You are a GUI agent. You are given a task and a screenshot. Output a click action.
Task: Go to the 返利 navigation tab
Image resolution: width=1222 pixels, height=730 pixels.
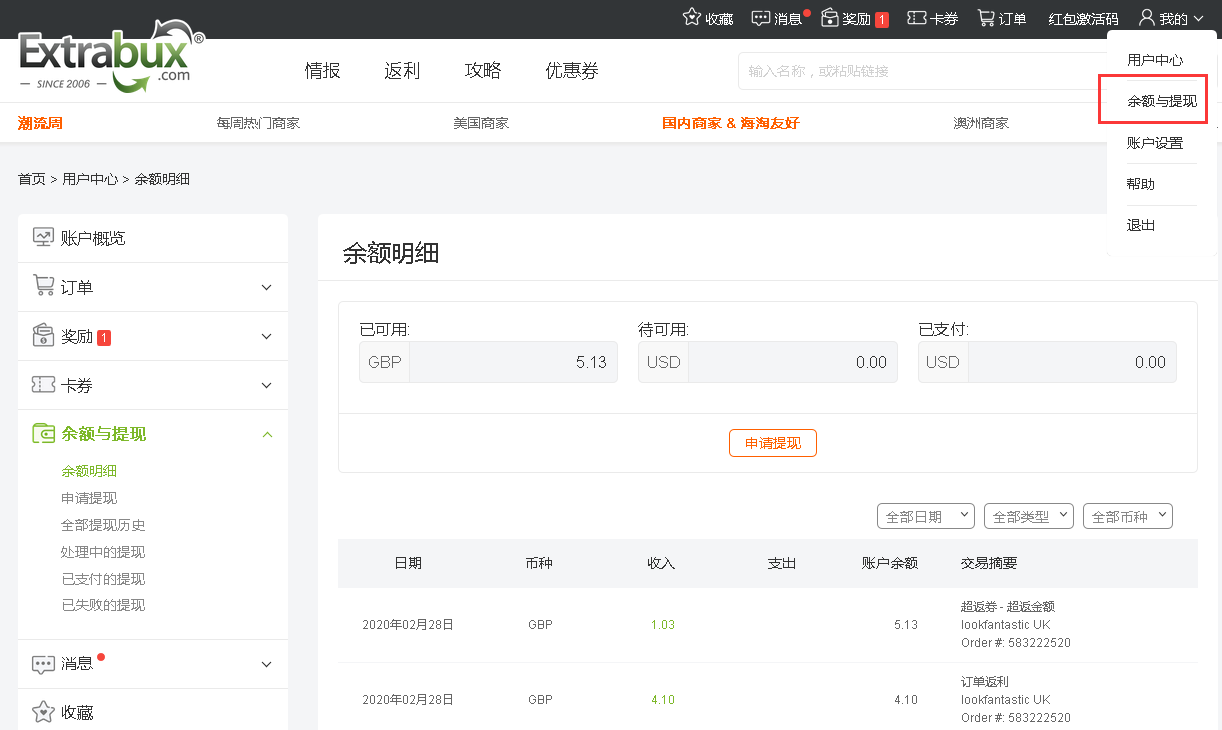(402, 71)
